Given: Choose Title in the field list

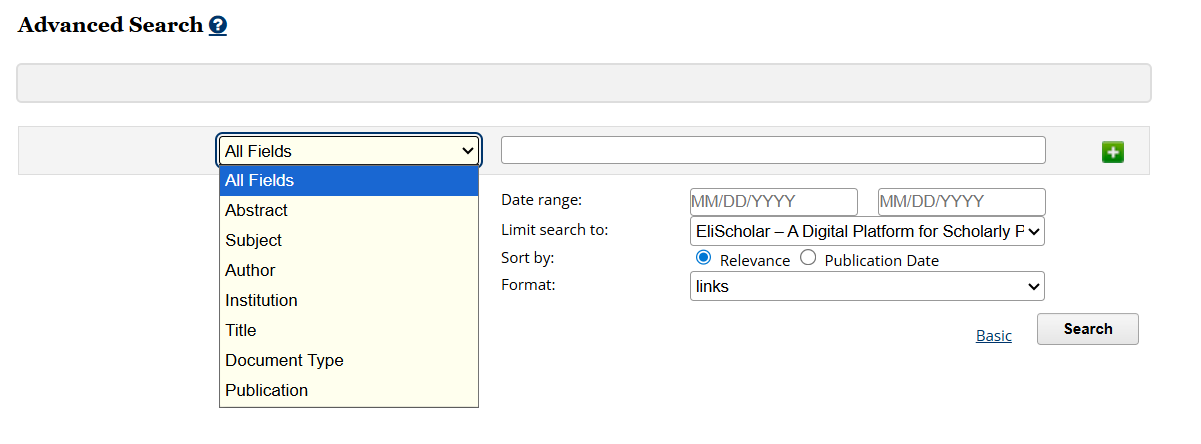Looking at the screenshot, I should (x=348, y=331).
